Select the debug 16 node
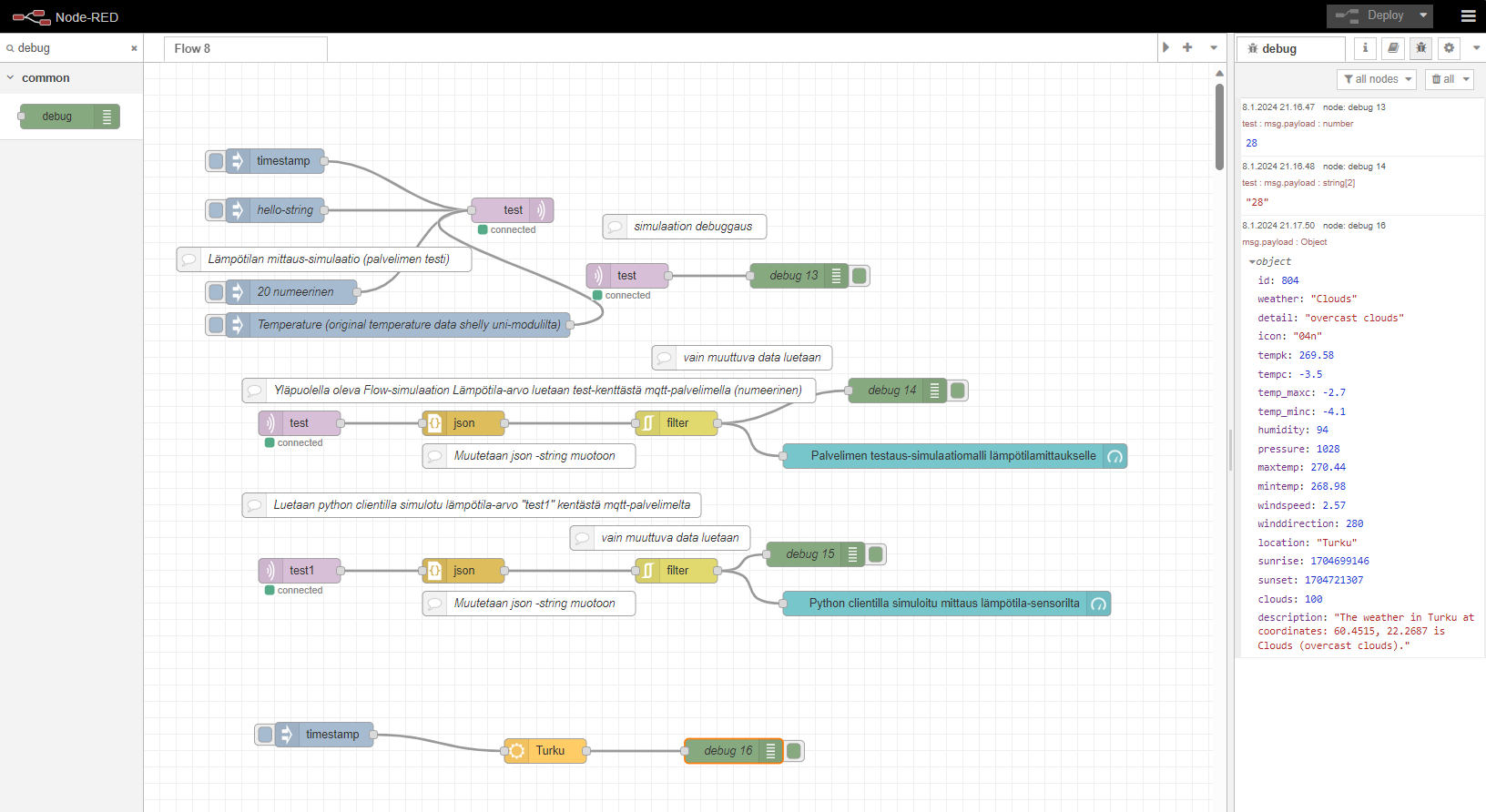Viewport: 1486px width, 812px height. click(x=733, y=751)
